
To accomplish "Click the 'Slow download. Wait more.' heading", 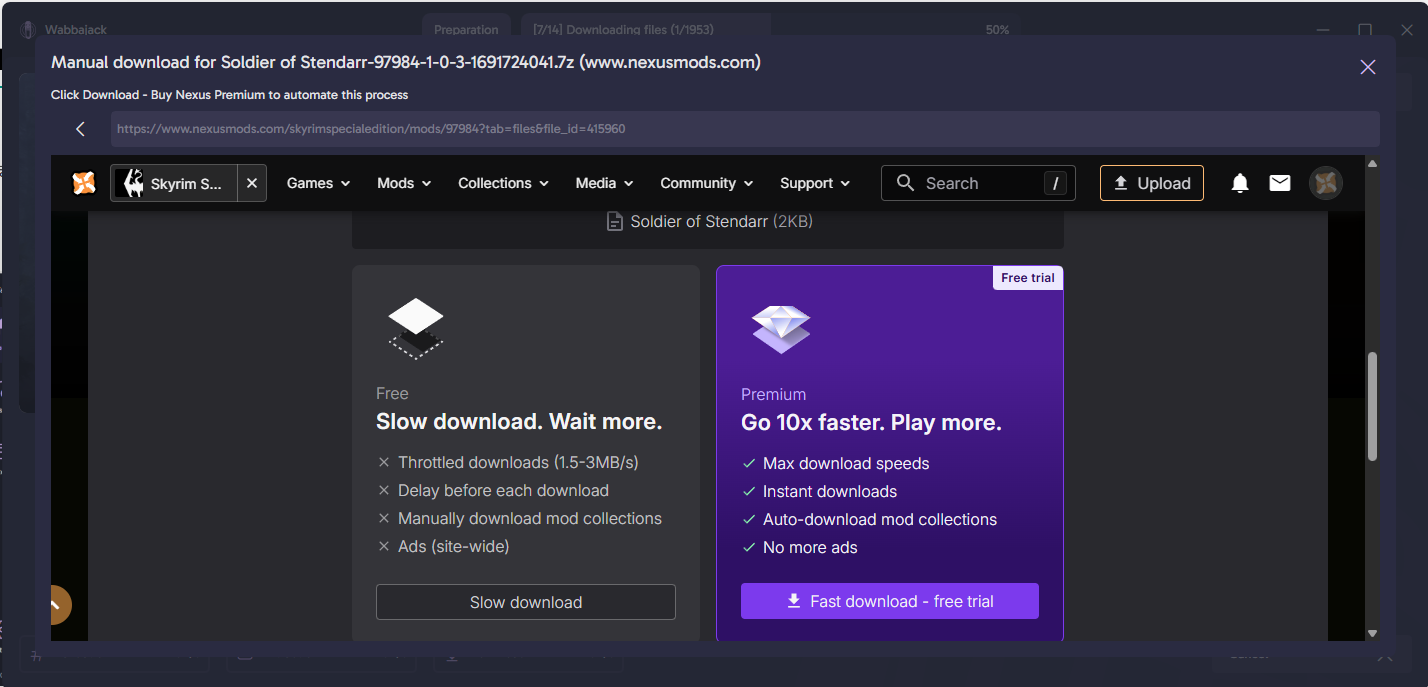I will [x=519, y=422].
